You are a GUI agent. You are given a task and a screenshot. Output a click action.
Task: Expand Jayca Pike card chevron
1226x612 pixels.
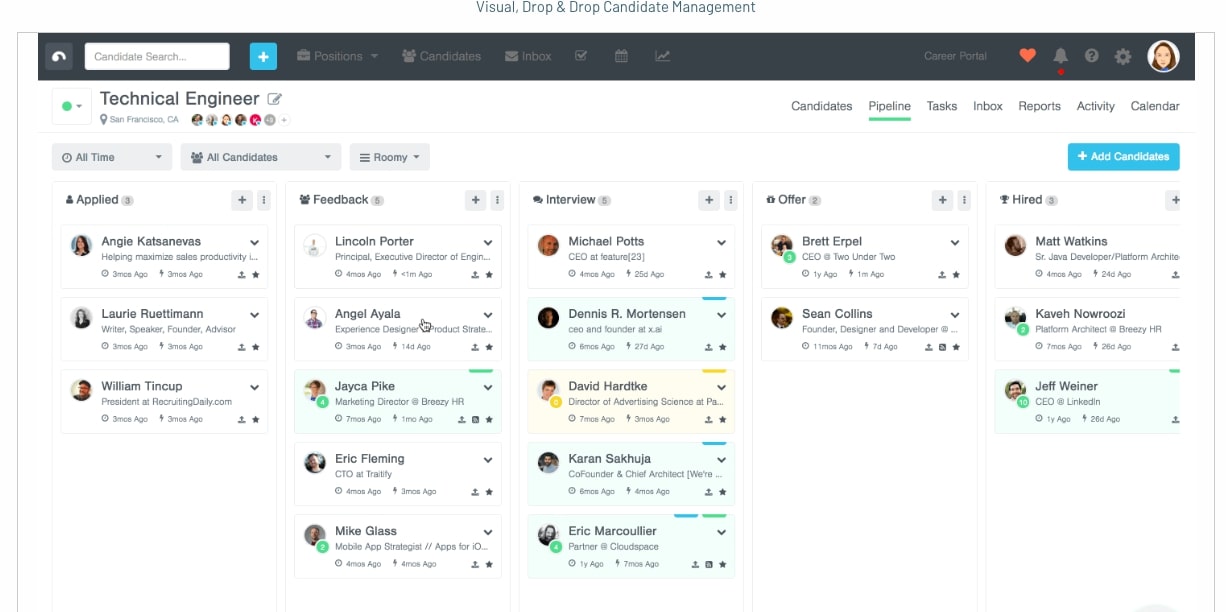coord(488,387)
